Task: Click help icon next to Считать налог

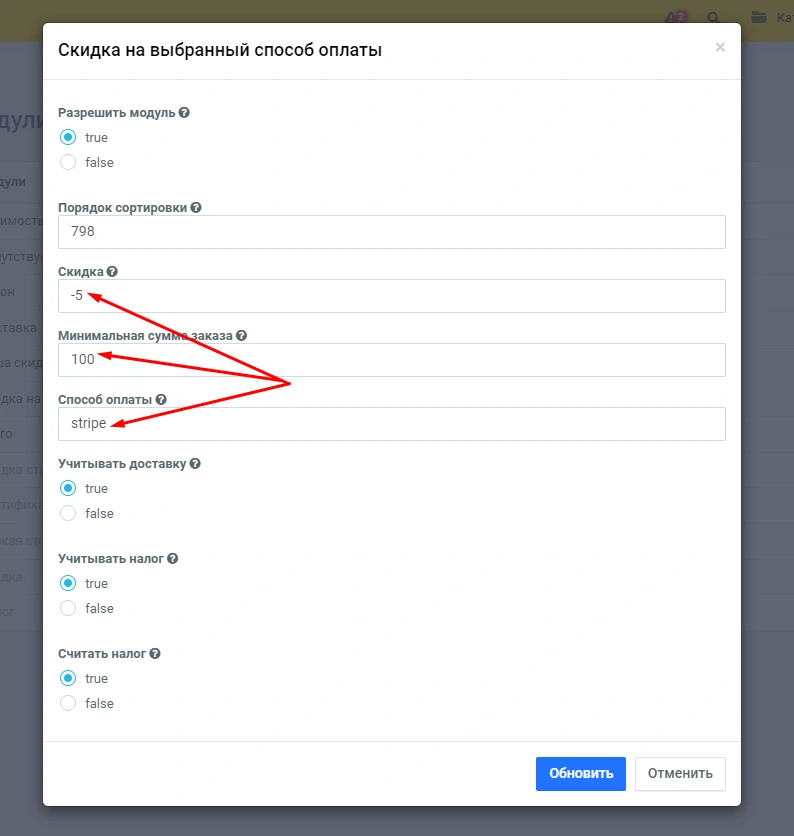Action: pyautogui.click(x=155, y=654)
